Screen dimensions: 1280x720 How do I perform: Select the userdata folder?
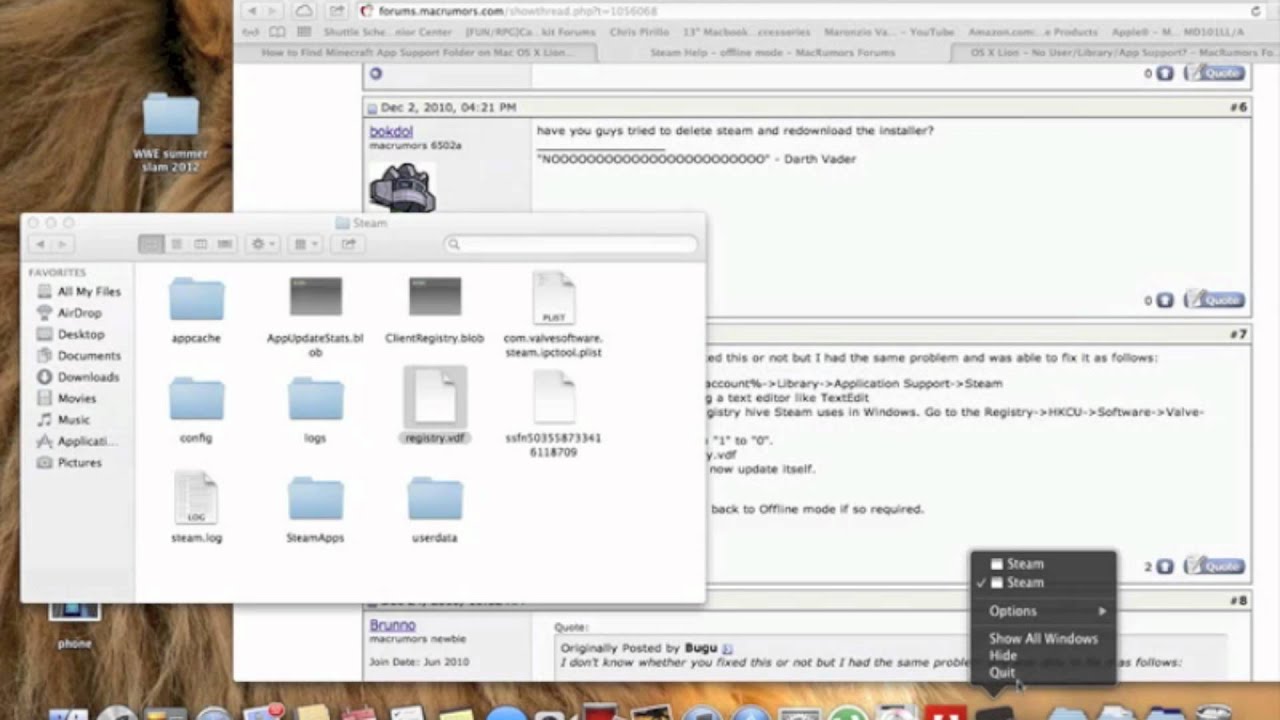point(434,508)
